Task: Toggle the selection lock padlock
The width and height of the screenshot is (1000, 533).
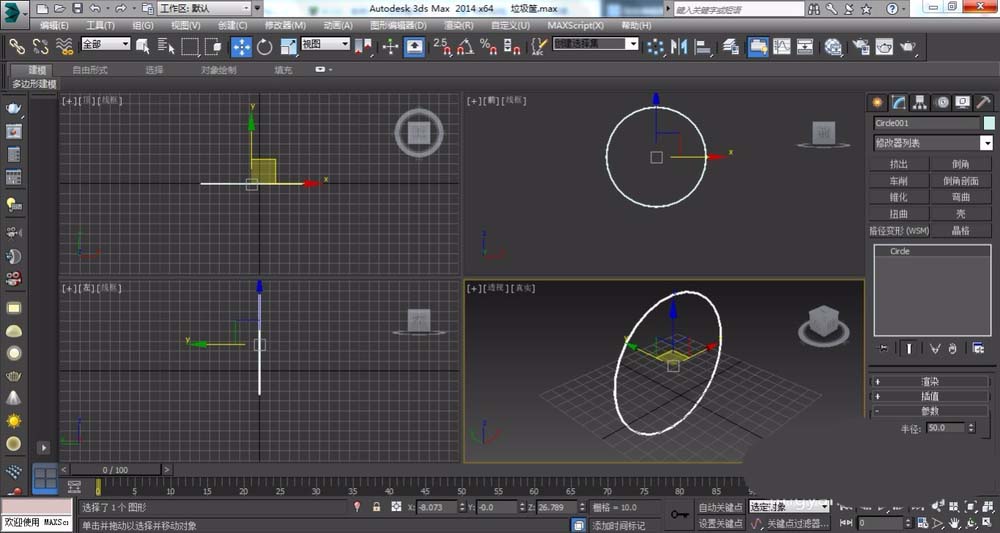Action: pyautogui.click(x=377, y=508)
